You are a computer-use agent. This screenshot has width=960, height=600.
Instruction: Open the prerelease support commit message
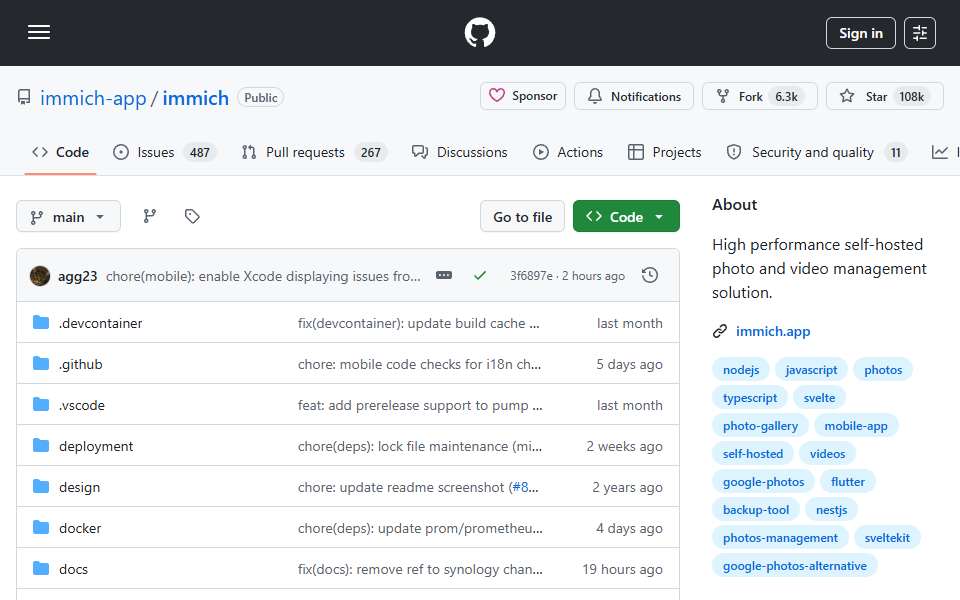(x=420, y=405)
